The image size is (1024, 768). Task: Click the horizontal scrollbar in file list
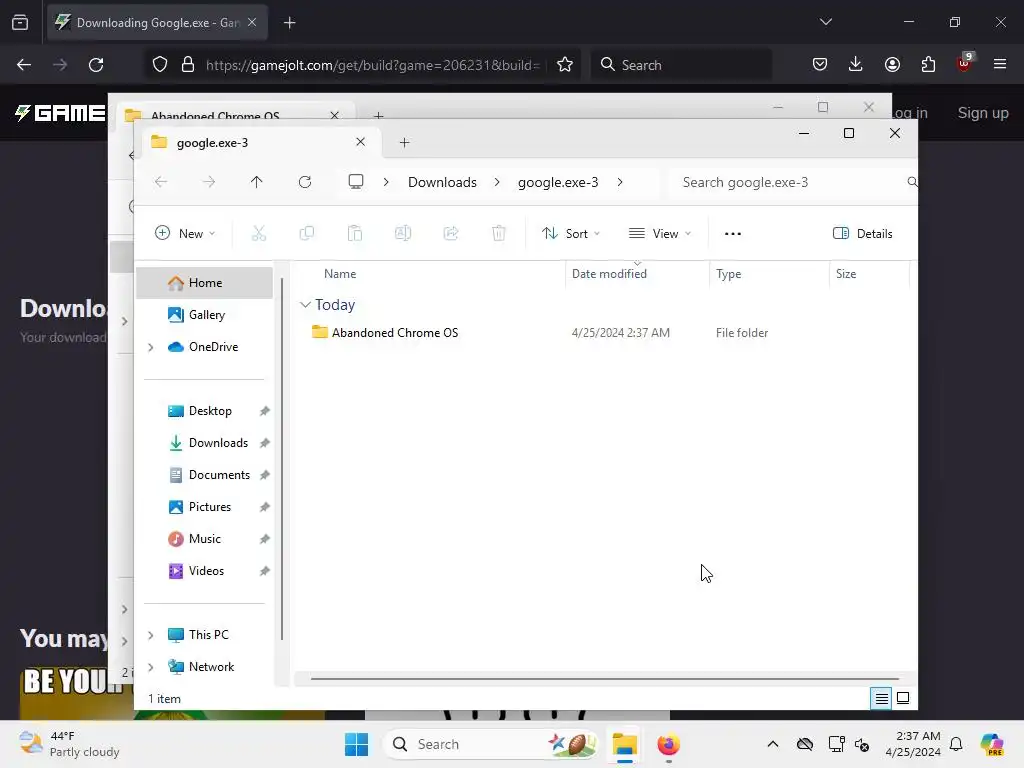pyautogui.click(x=605, y=679)
